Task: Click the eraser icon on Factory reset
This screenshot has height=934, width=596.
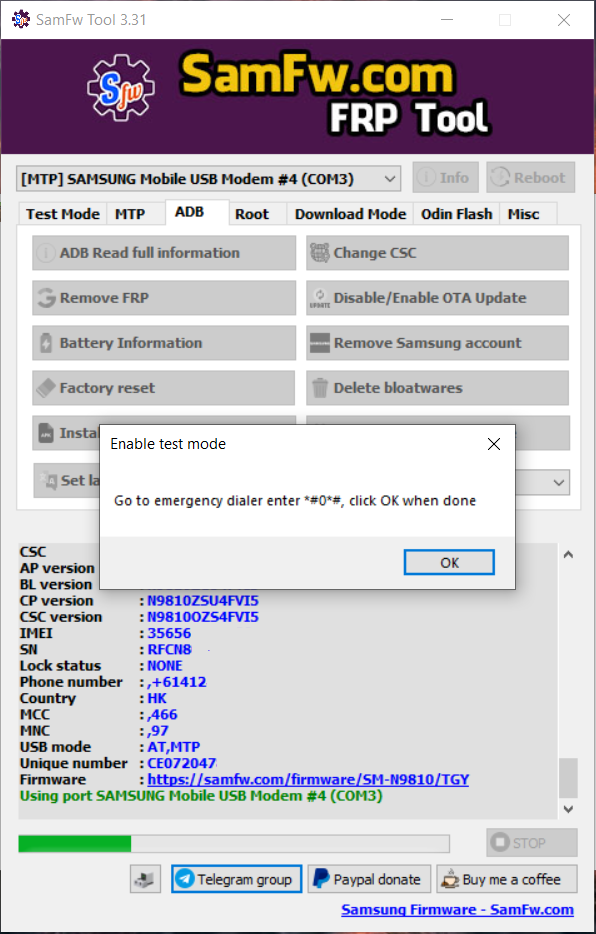Action: 46,388
